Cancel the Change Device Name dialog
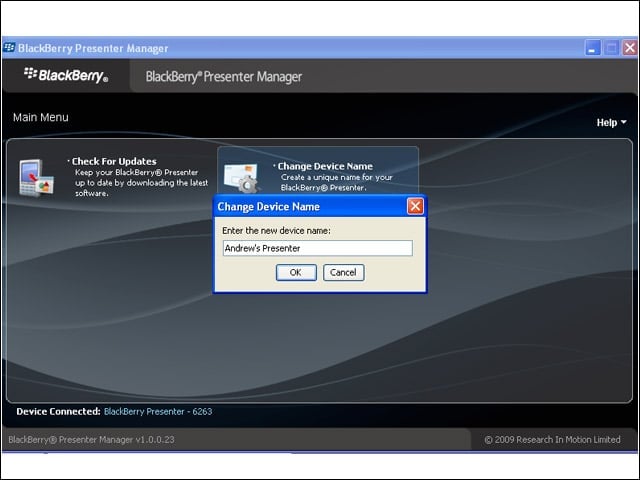The width and height of the screenshot is (640, 480). [343, 272]
